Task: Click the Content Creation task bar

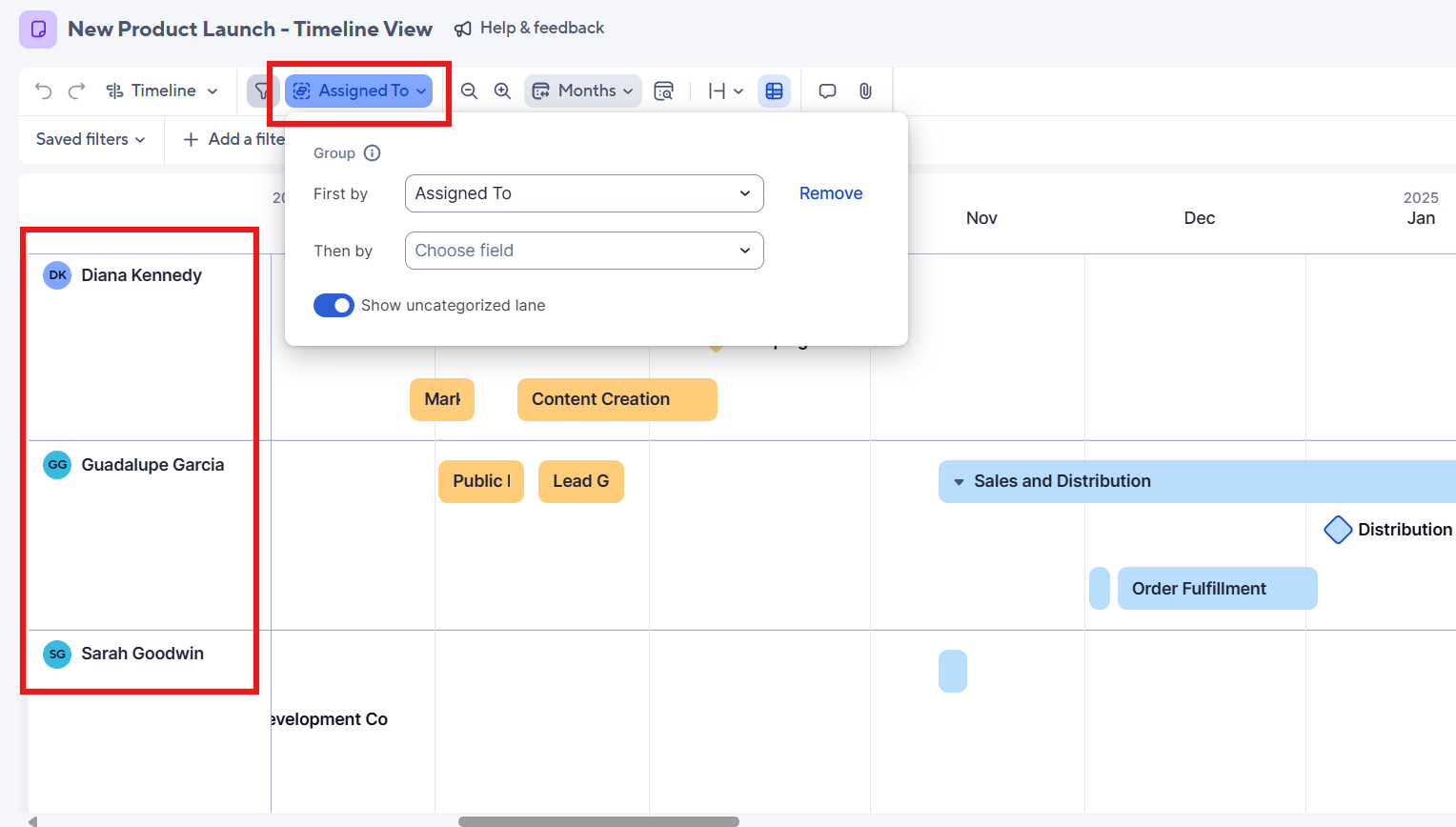Action: [x=617, y=399]
